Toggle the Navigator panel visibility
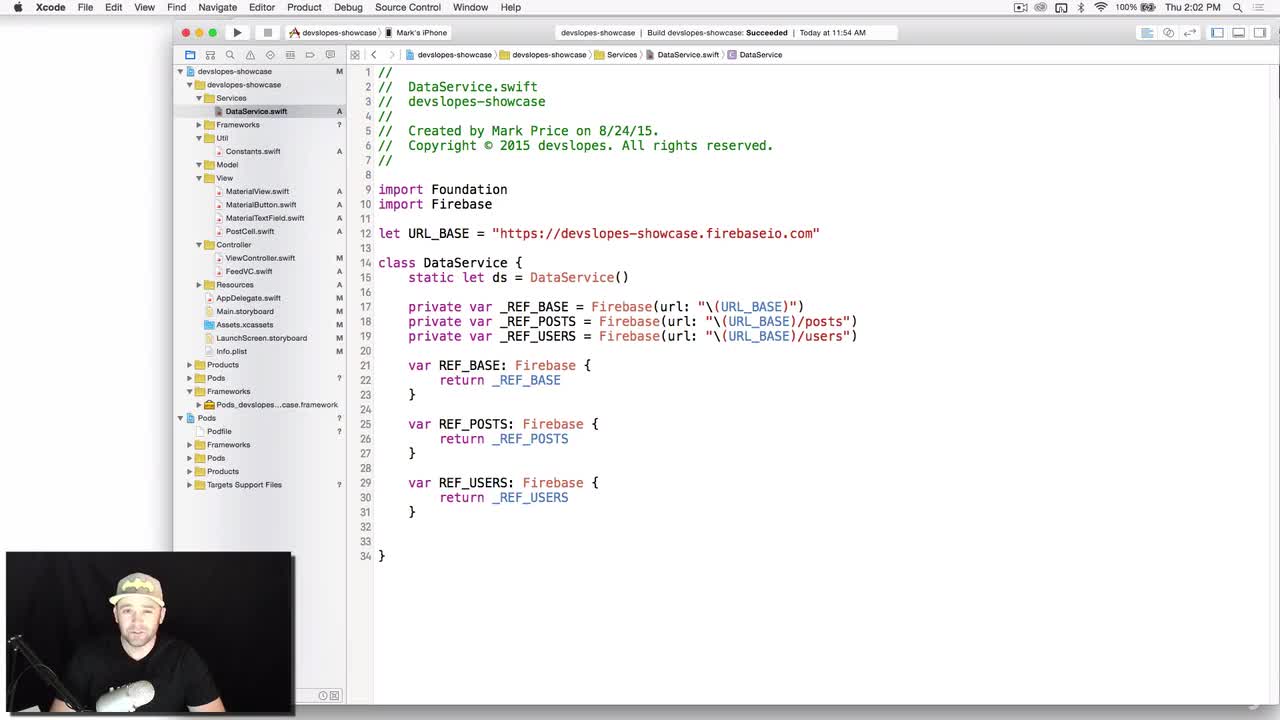The height and width of the screenshot is (720, 1280). pyautogui.click(x=1217, y=32)
